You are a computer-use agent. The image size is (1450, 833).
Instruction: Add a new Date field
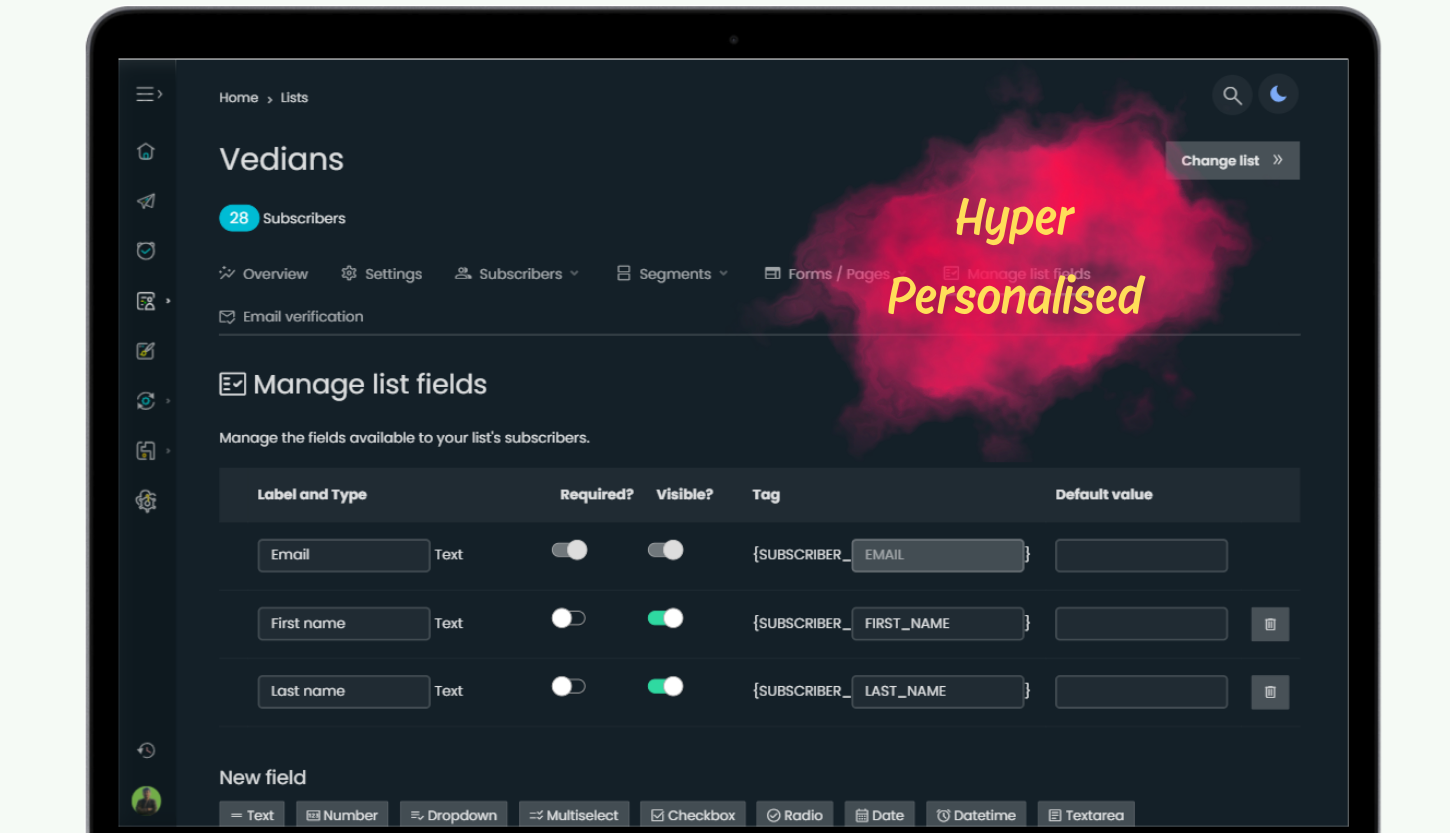pos(880,815)
